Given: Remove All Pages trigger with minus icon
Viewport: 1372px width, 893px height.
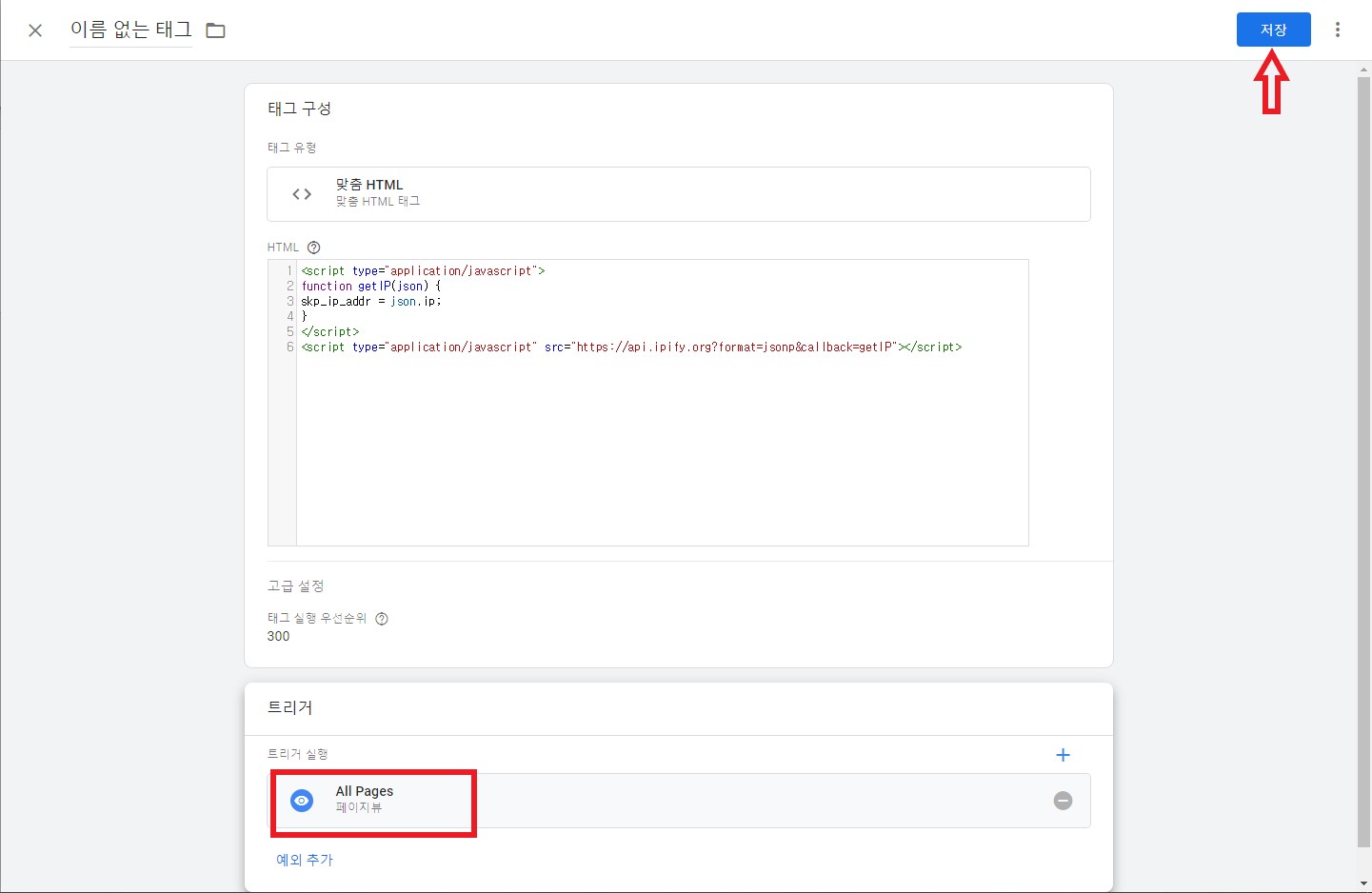Looking at the screenshot, I should pos(1064,801).
